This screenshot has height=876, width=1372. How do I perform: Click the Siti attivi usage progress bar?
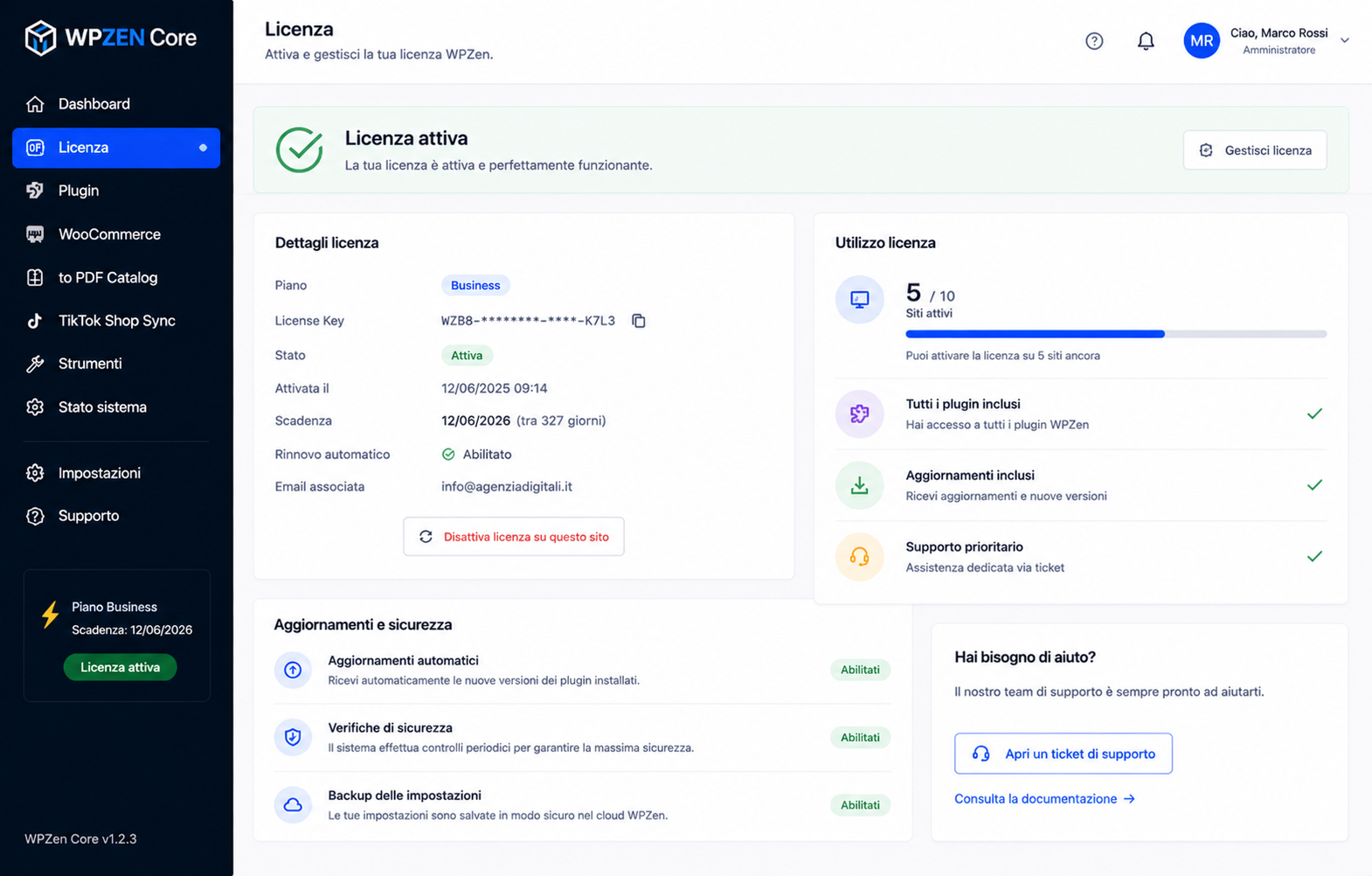[x=1116, y=334]
